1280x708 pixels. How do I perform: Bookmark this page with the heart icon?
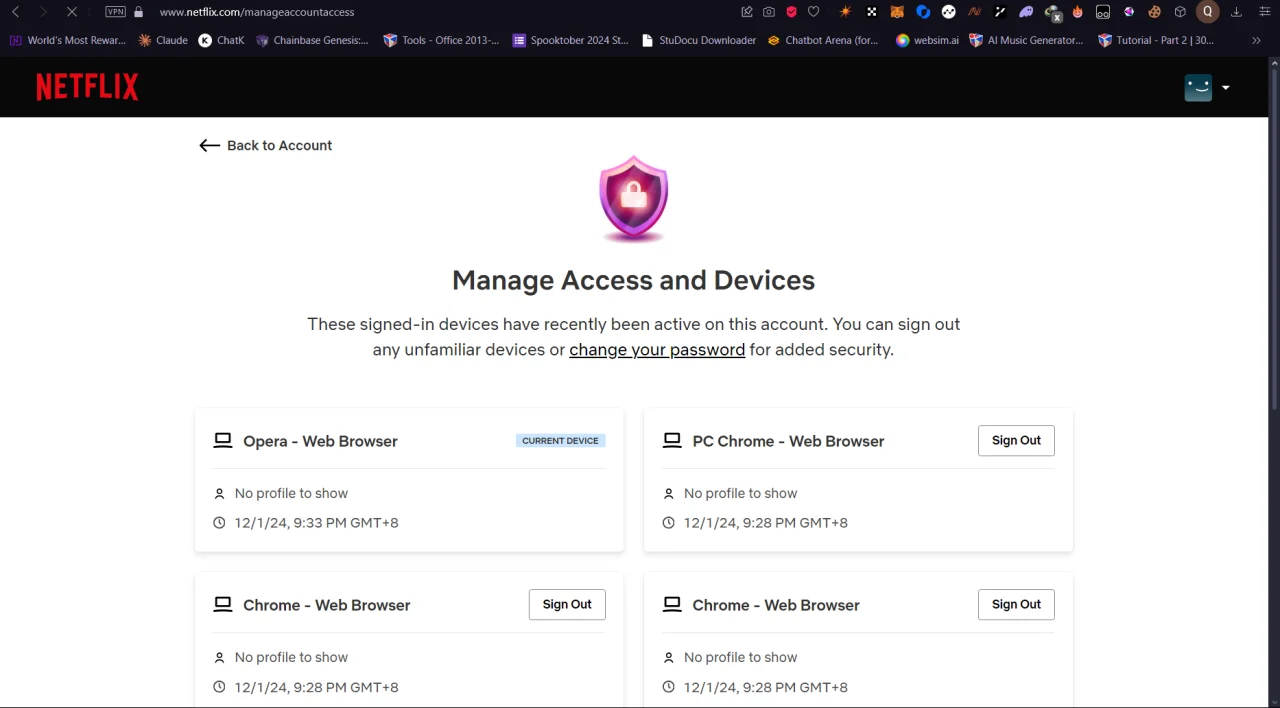coord(813,12)
